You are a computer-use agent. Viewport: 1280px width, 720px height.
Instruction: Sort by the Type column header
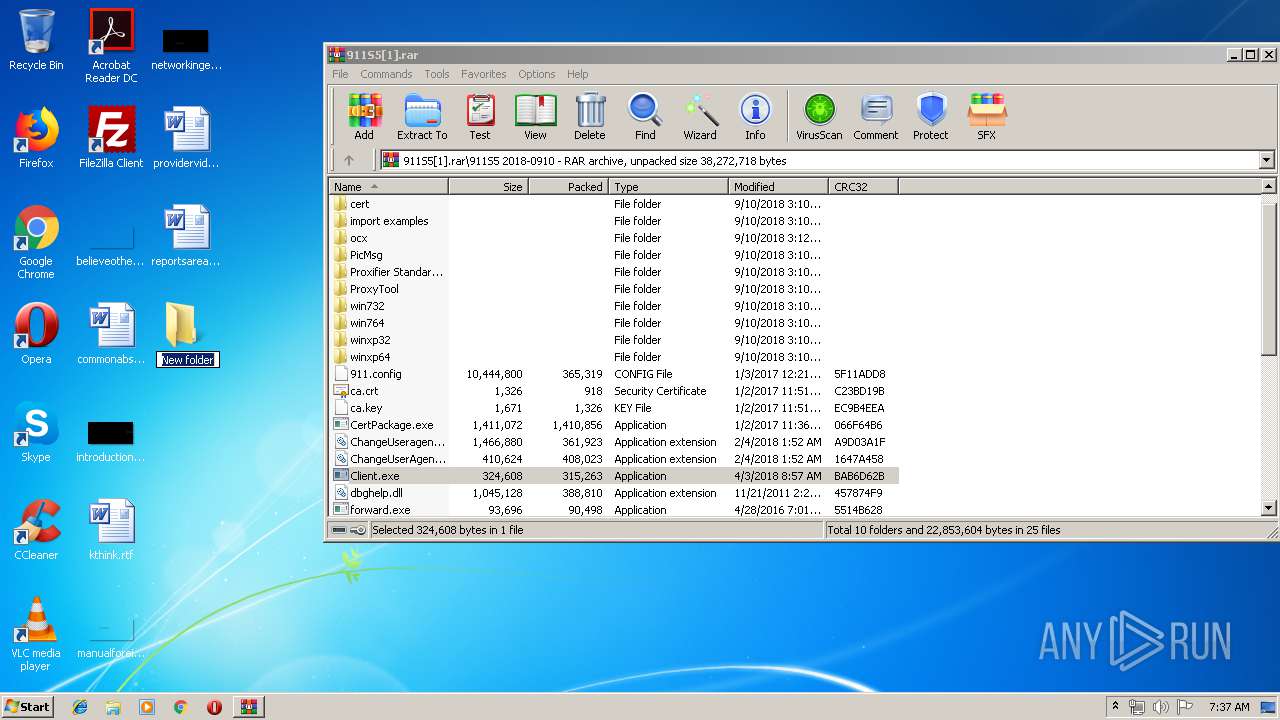pyautogui.click(x=668, y=186)
